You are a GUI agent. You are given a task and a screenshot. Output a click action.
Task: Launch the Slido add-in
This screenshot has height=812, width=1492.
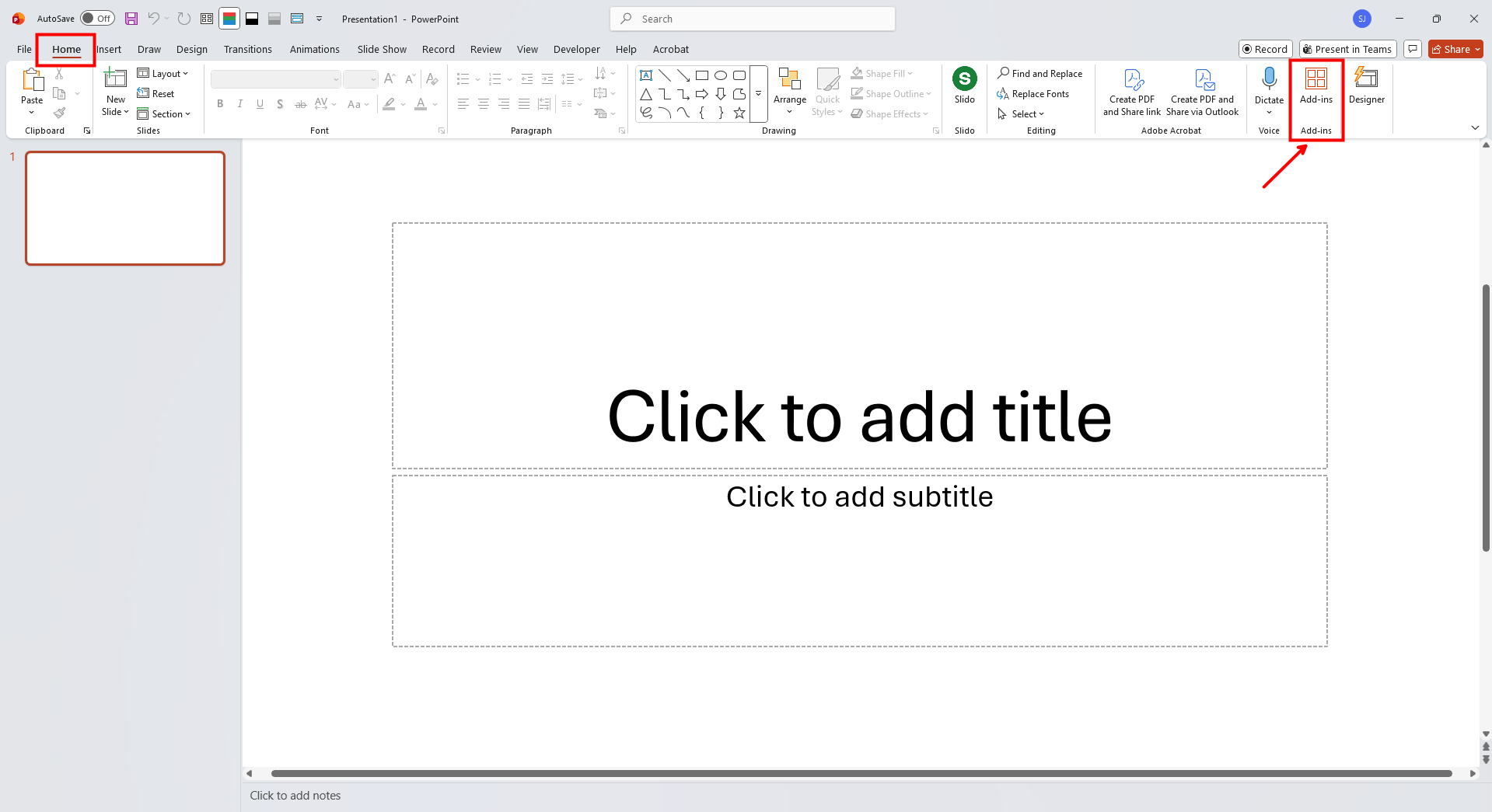[x=964, y=85]
